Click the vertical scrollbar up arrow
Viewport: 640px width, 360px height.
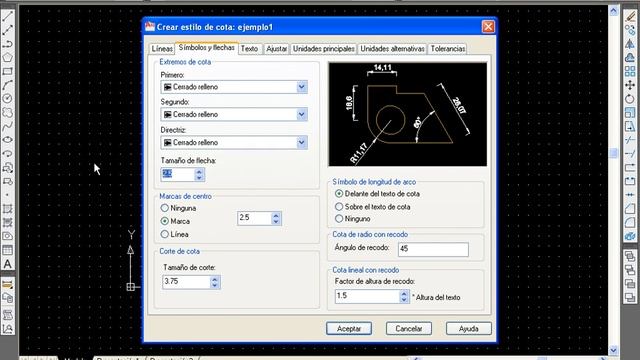click(613, 10)
